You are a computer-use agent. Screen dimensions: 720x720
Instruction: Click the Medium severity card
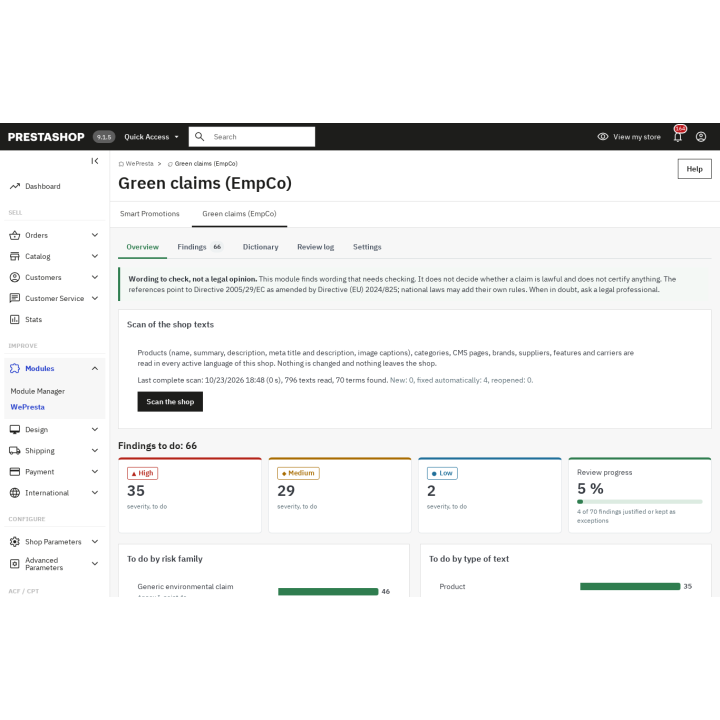pyautogui.click(x=340, y=495)
